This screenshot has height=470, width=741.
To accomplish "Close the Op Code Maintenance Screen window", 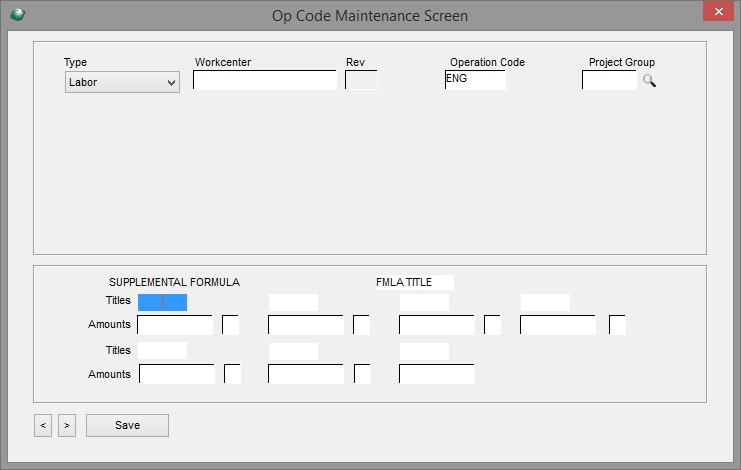I will click(x=718, y=11).
